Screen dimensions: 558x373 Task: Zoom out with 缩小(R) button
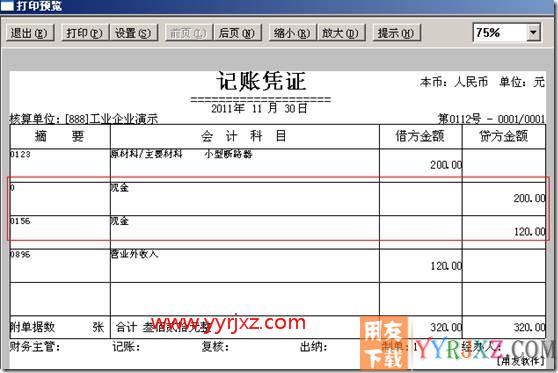coord(292,33)
